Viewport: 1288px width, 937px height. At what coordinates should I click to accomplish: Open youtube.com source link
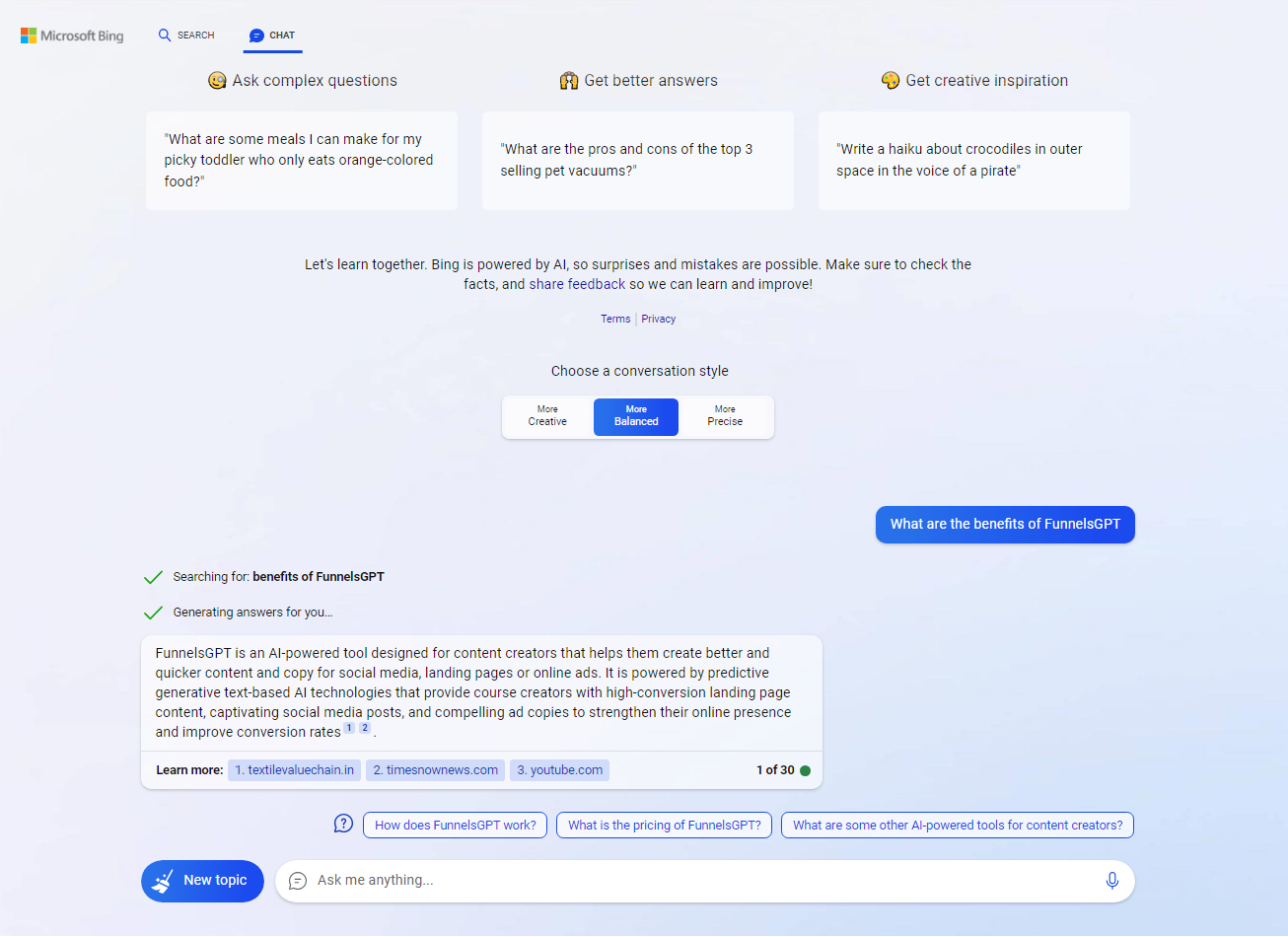(559, 770)
